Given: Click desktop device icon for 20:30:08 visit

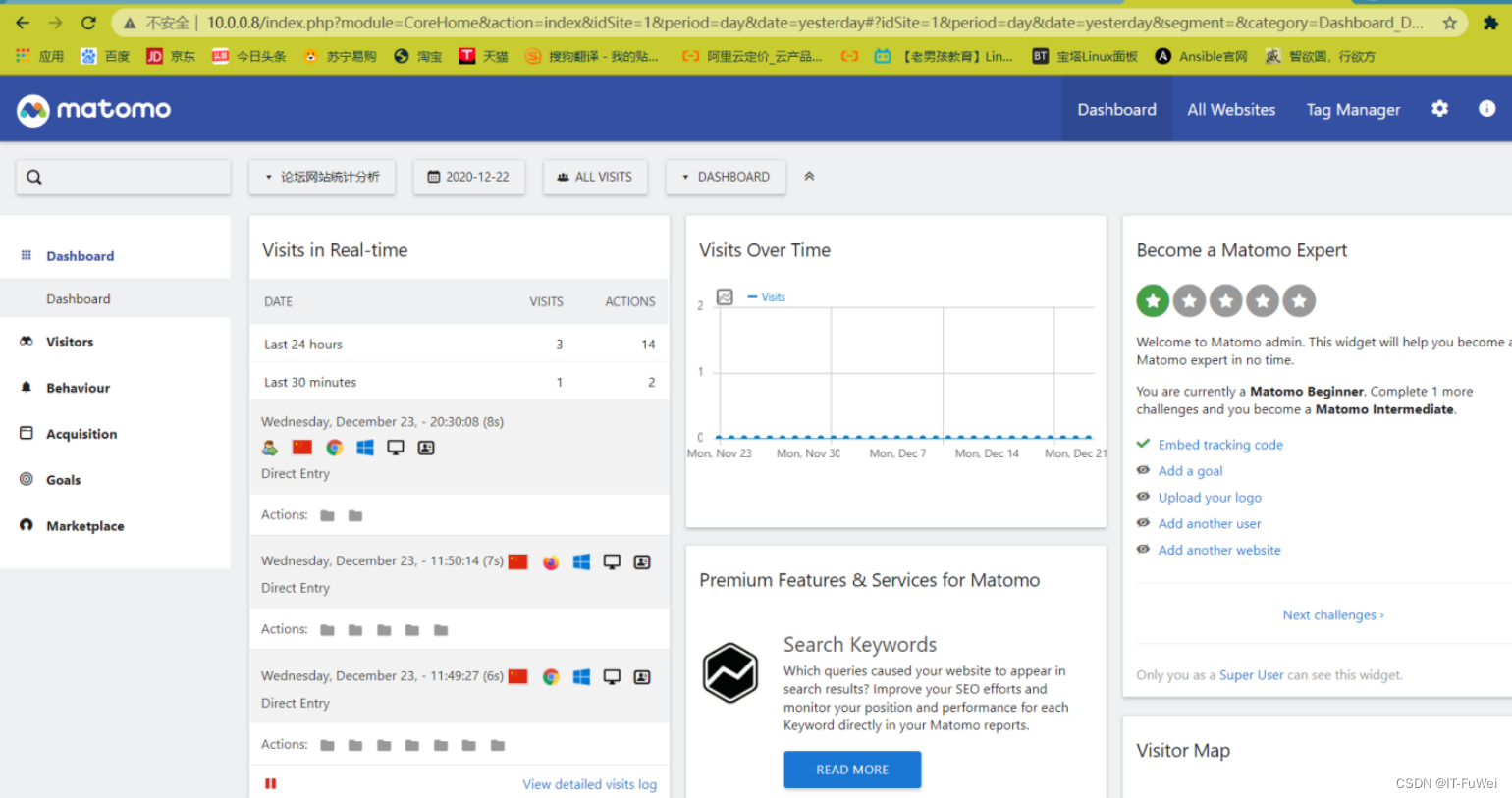Looking at the screenshot, I should coord(396,448).
